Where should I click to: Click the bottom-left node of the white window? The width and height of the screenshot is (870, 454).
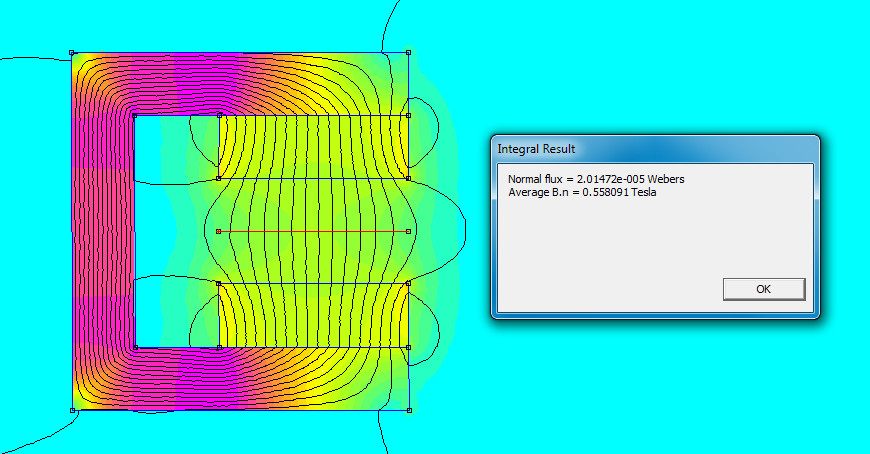click(134, 348)
